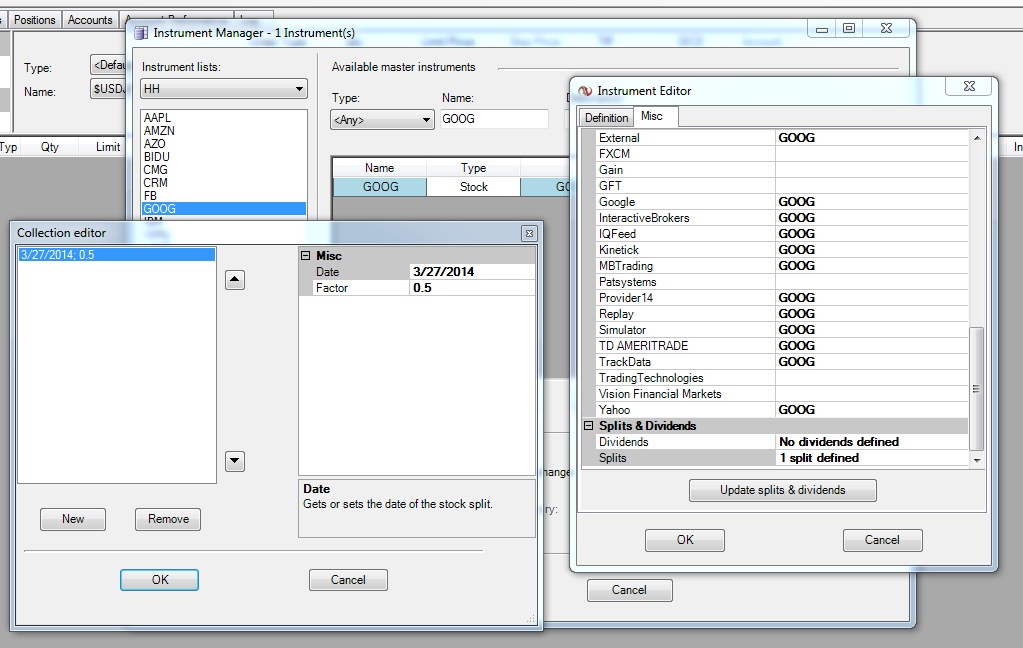The height and width of the screenshot is (648, 1023).
Task: Click the Splits value 1 split defined
Action: tap(872, 458)
